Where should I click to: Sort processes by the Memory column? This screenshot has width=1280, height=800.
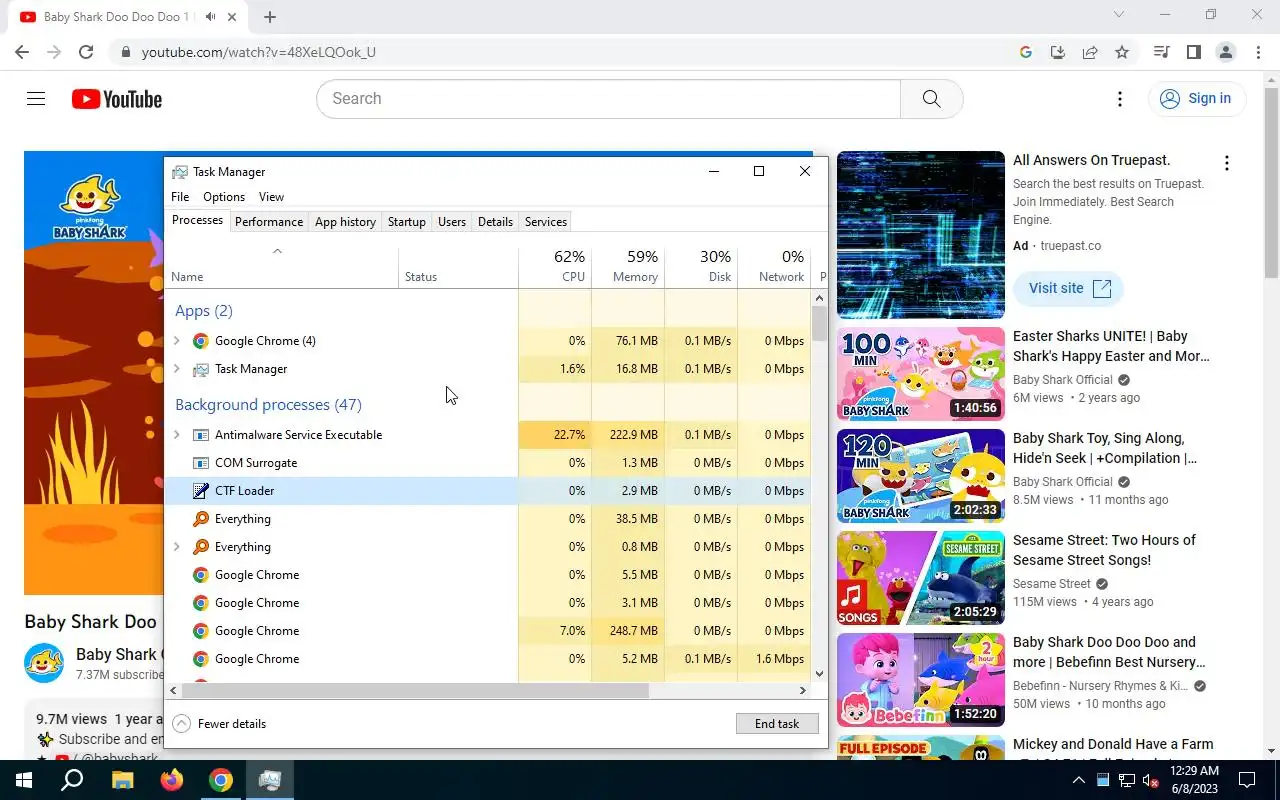(x=628, y=266)
